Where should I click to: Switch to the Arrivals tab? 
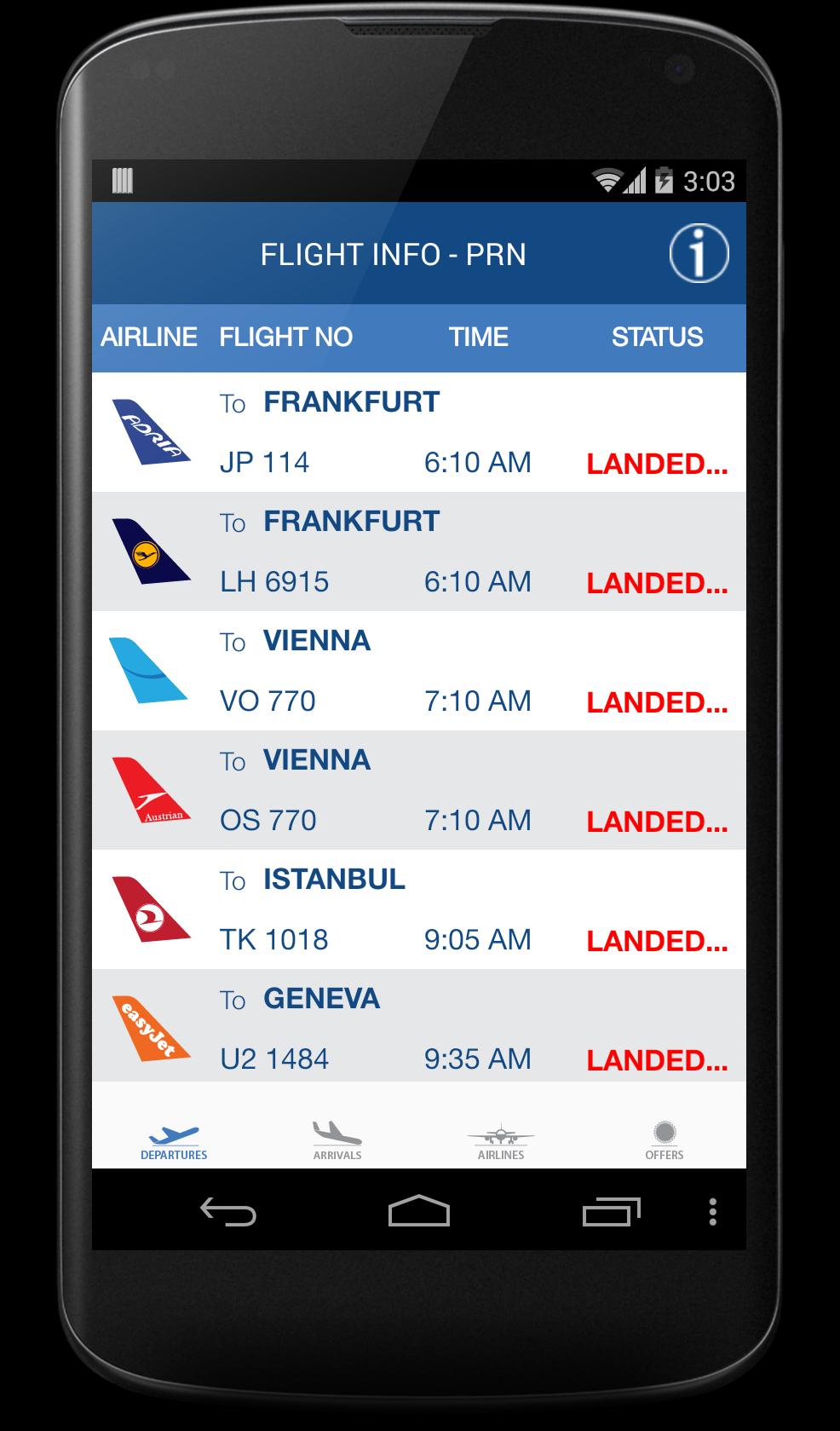click(x=337, y=1141)
